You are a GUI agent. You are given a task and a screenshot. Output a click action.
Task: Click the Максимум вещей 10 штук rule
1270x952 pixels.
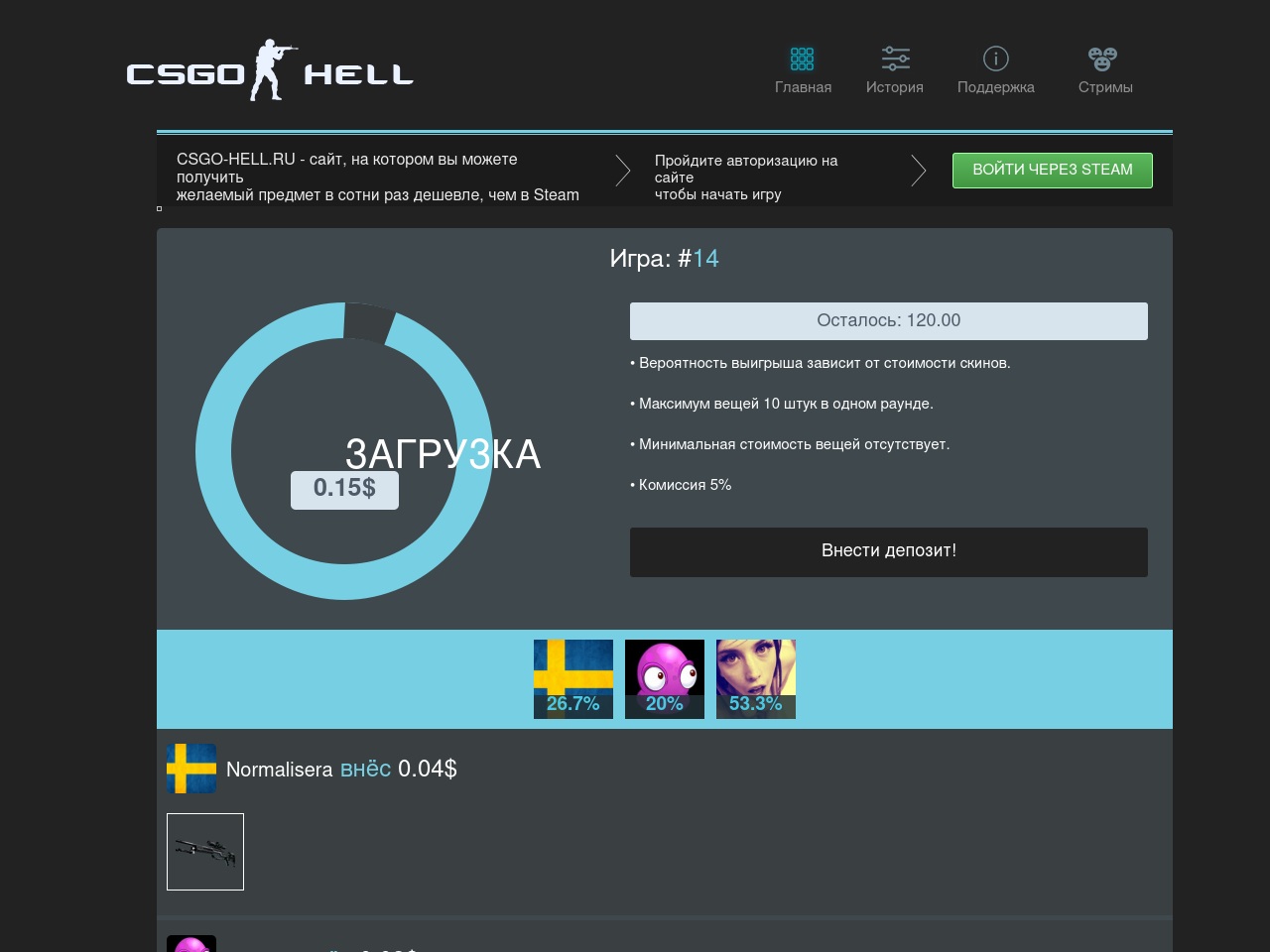point(782,404)
